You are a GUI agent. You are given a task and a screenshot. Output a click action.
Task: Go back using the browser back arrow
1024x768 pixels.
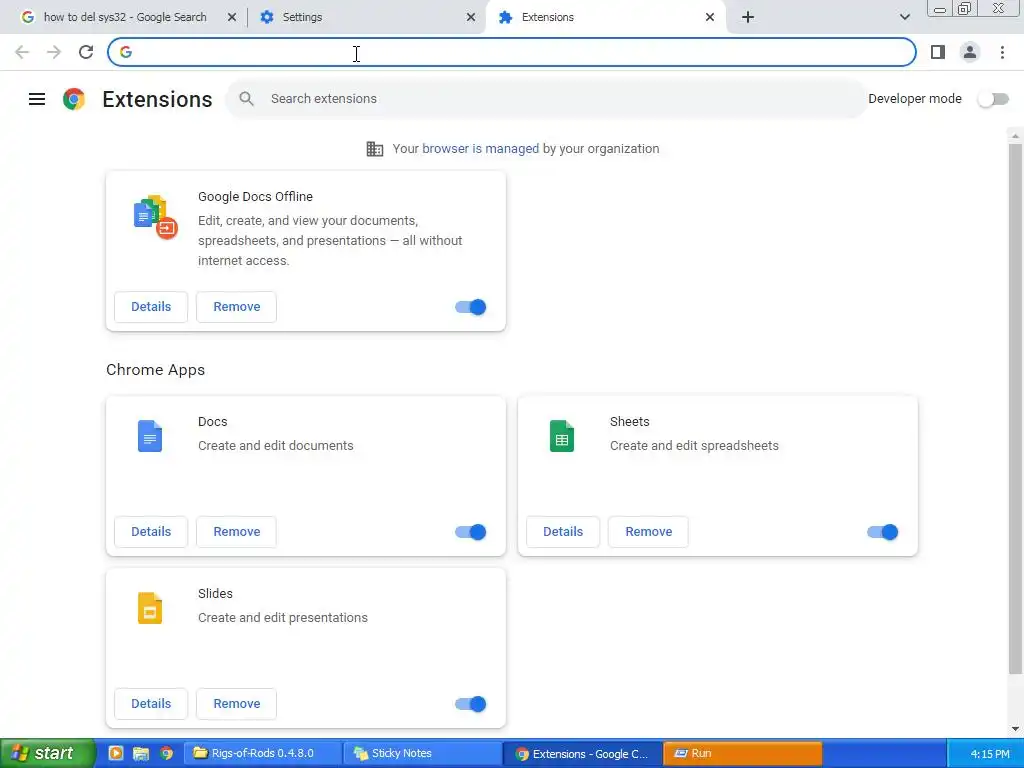pyautogui.click(x=22, y=52)
